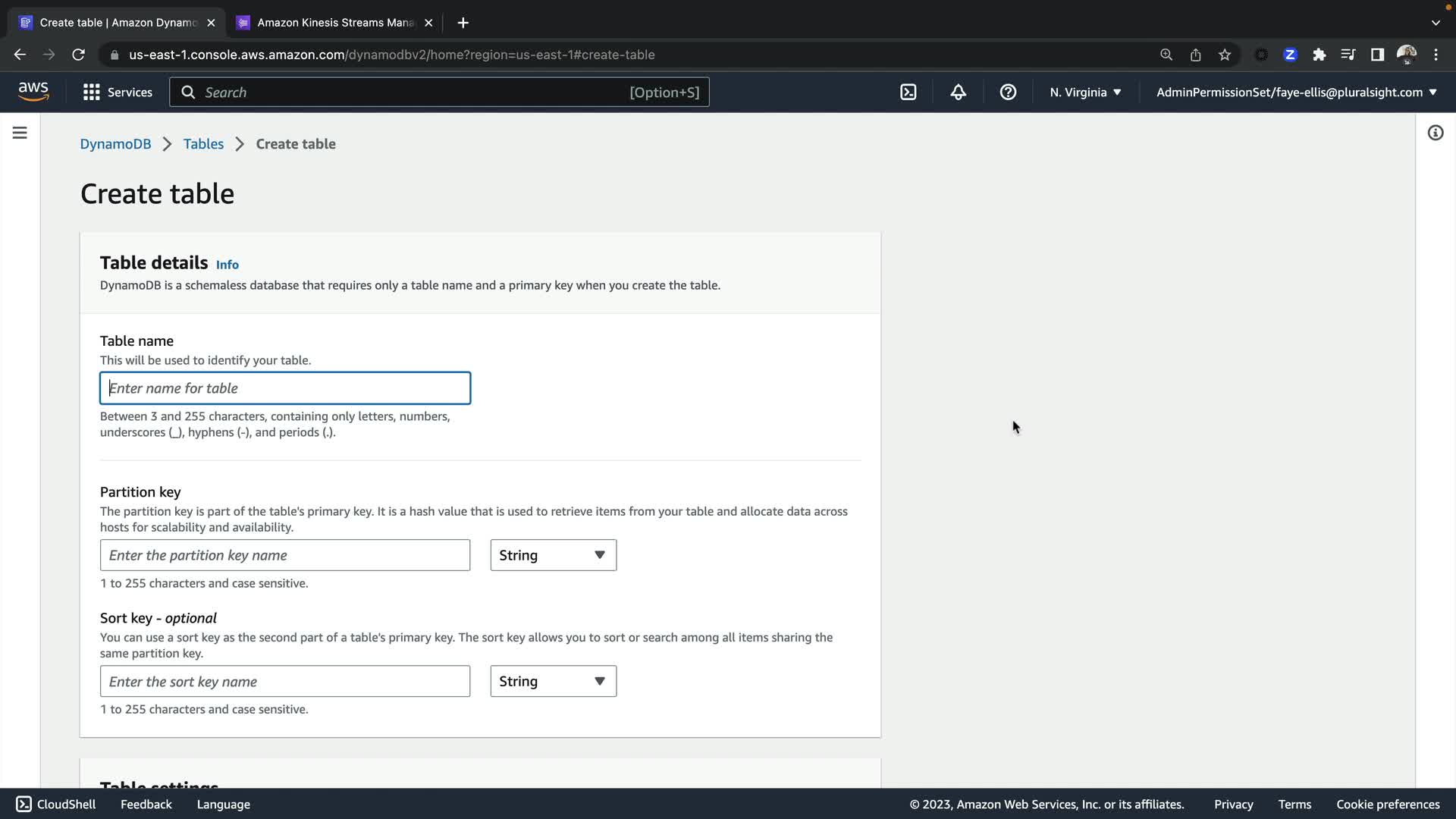The width and height of the screenshot is (1456, 819).
Task: Expand the N. Virginia region selector
Action: point(1084,93)
